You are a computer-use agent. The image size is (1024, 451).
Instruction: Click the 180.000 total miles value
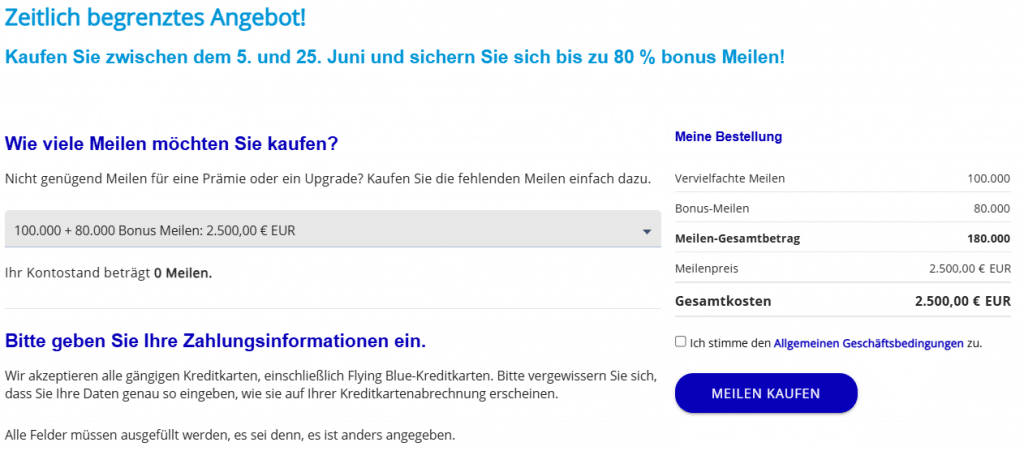pos(989,238)
